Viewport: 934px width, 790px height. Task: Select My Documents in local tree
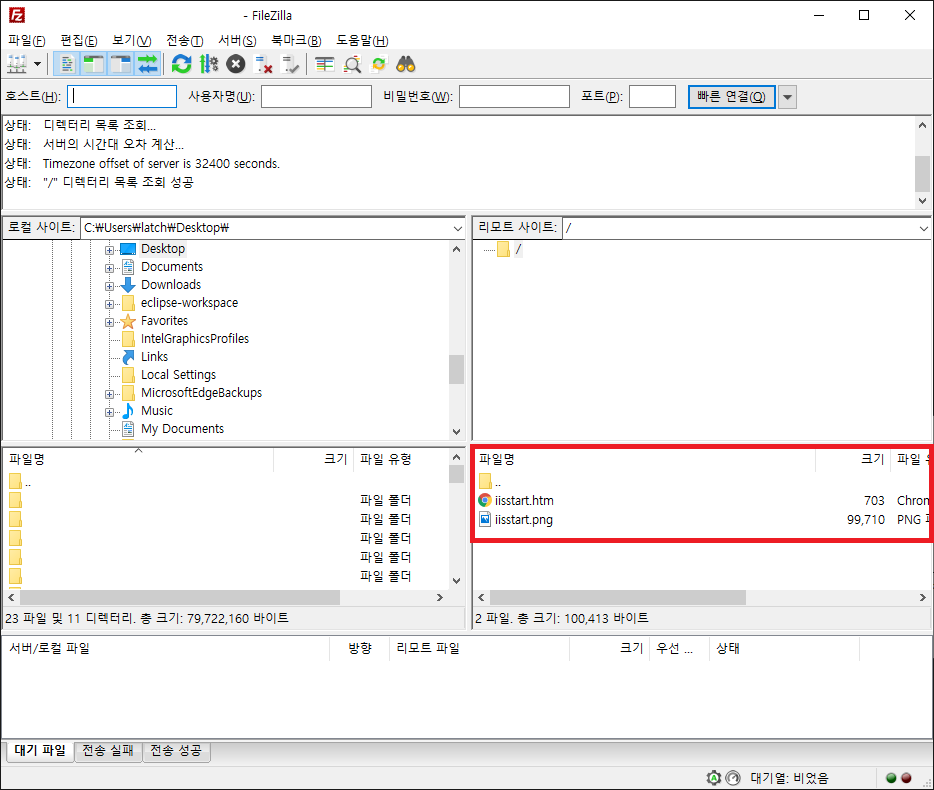pyautogui.click(x=182, y=428)
